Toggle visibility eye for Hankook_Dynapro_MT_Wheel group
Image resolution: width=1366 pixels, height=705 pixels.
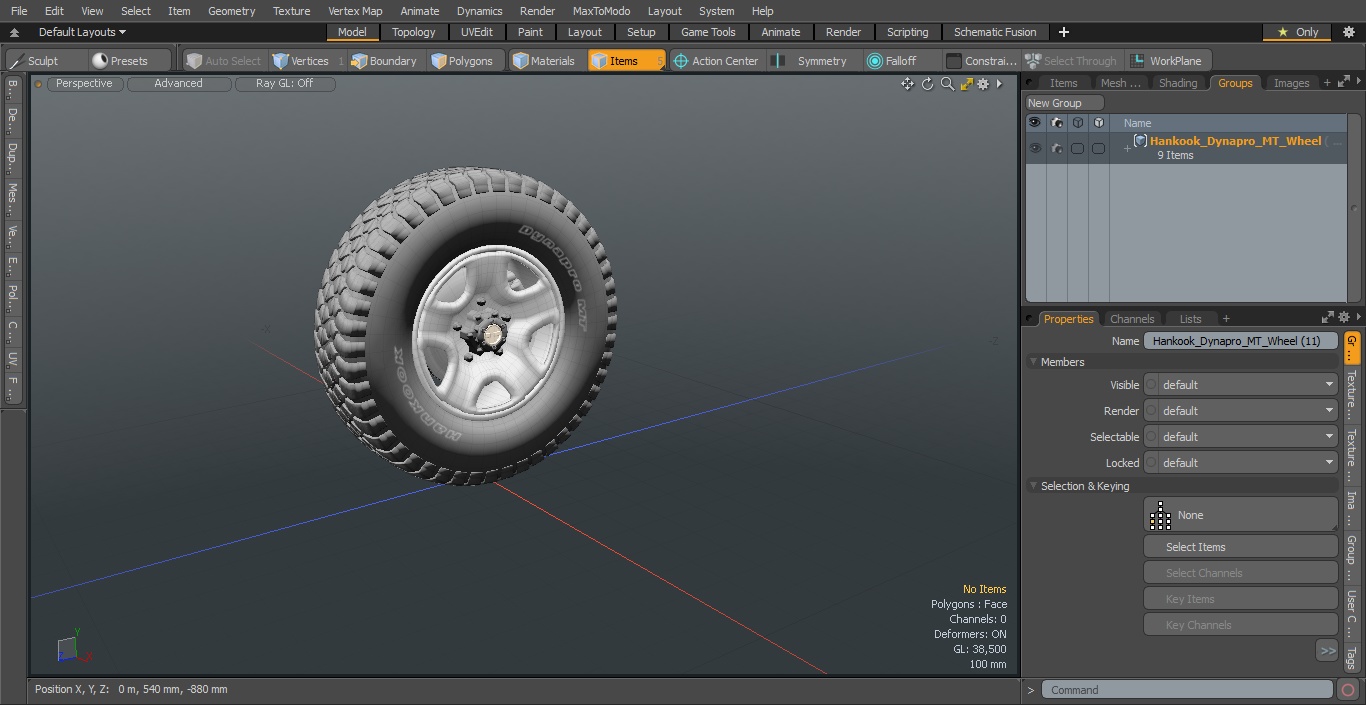[x=1034, y=148]
